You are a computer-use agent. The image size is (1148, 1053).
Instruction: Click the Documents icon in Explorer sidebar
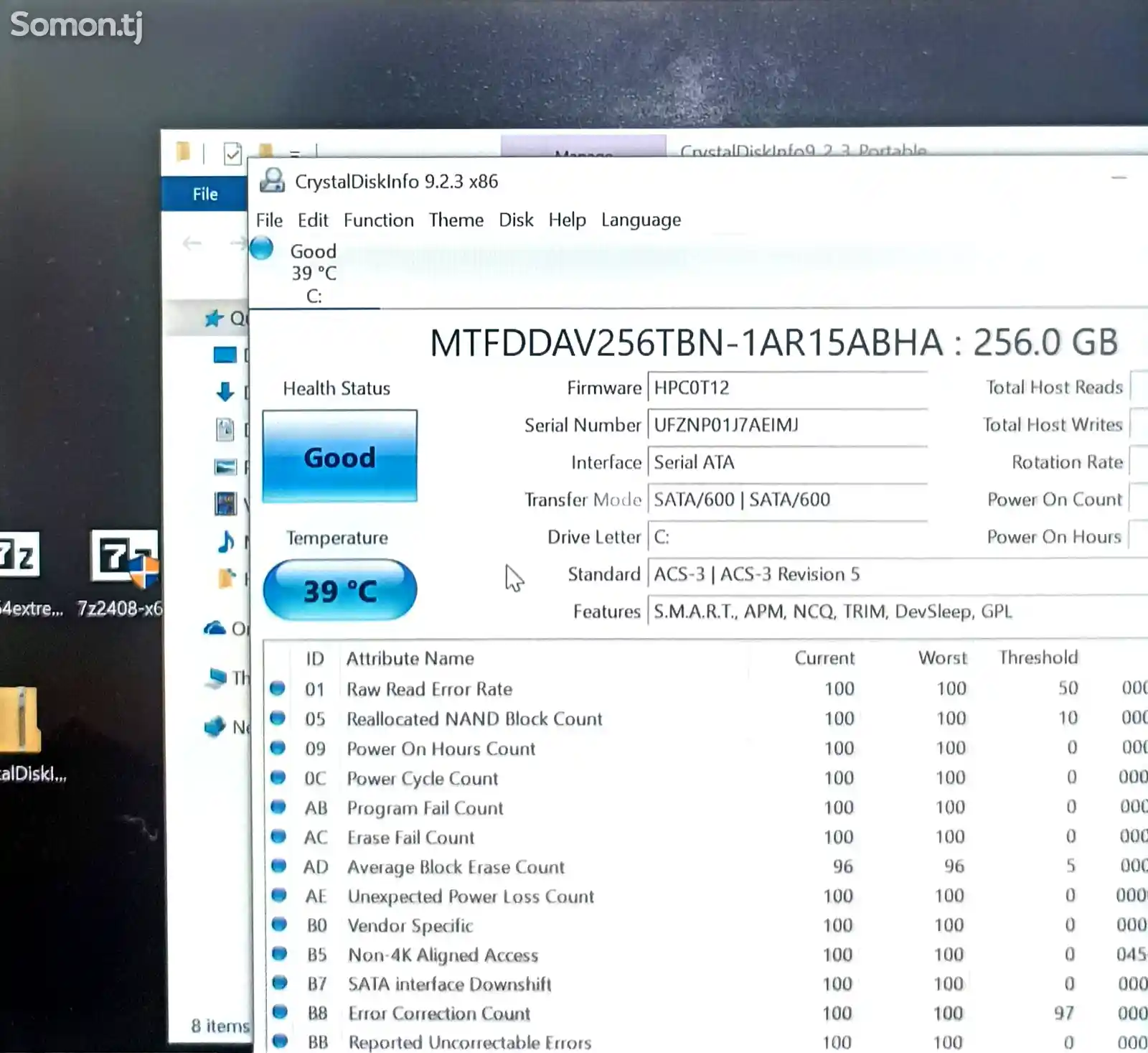click(225, 429)
